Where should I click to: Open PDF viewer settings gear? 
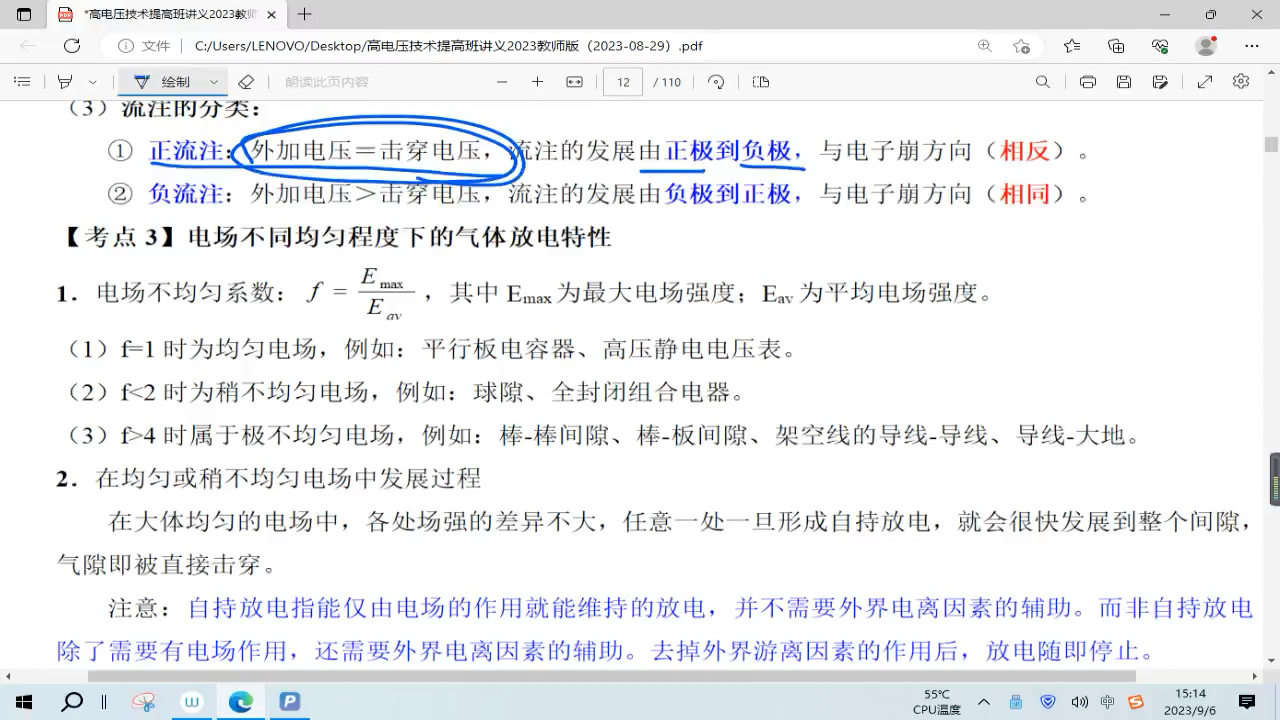point(1241,82)
